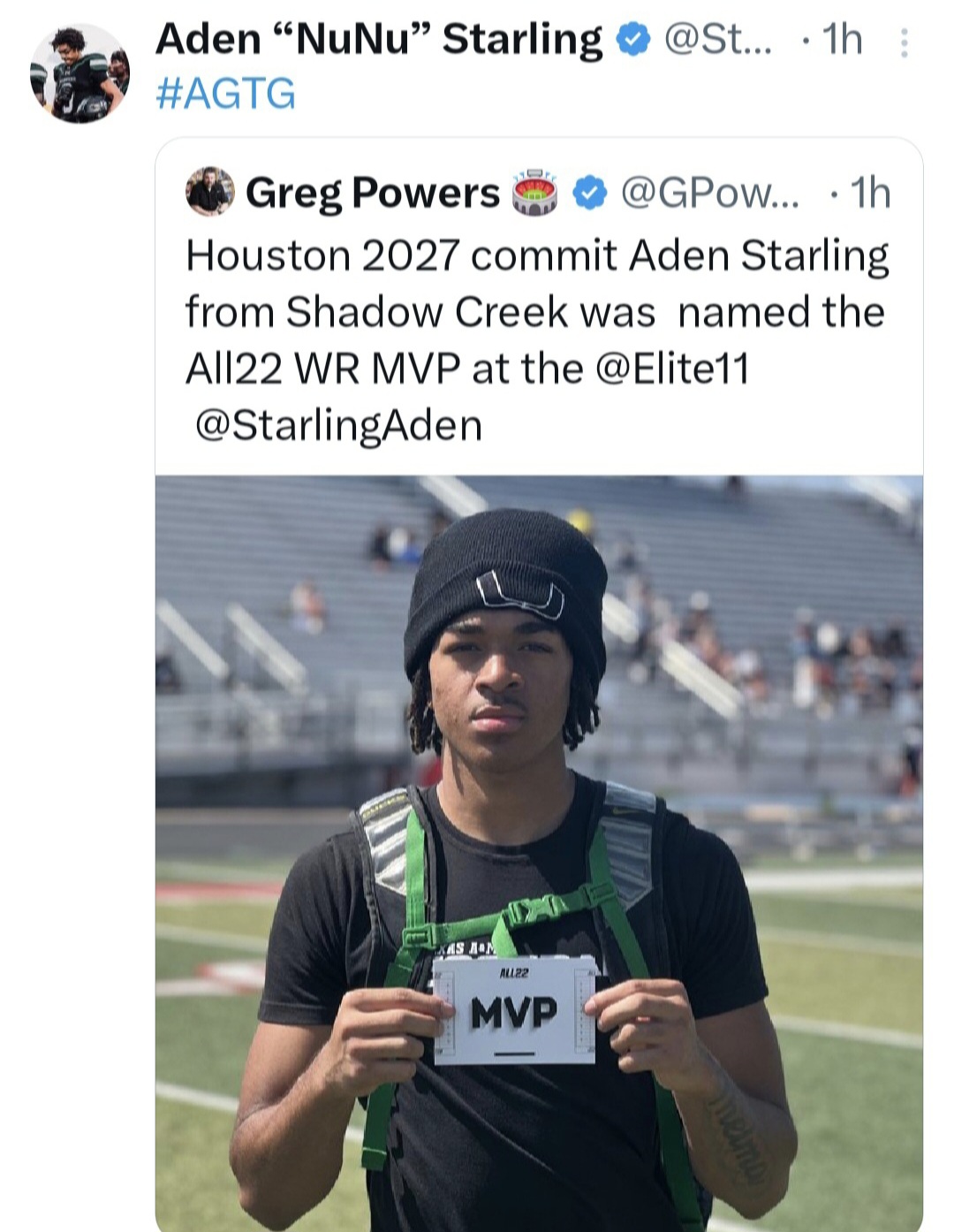Click the stadium emoji next to Greg Powers
This screenshot has width=954, height=1232.
(536, 193)
